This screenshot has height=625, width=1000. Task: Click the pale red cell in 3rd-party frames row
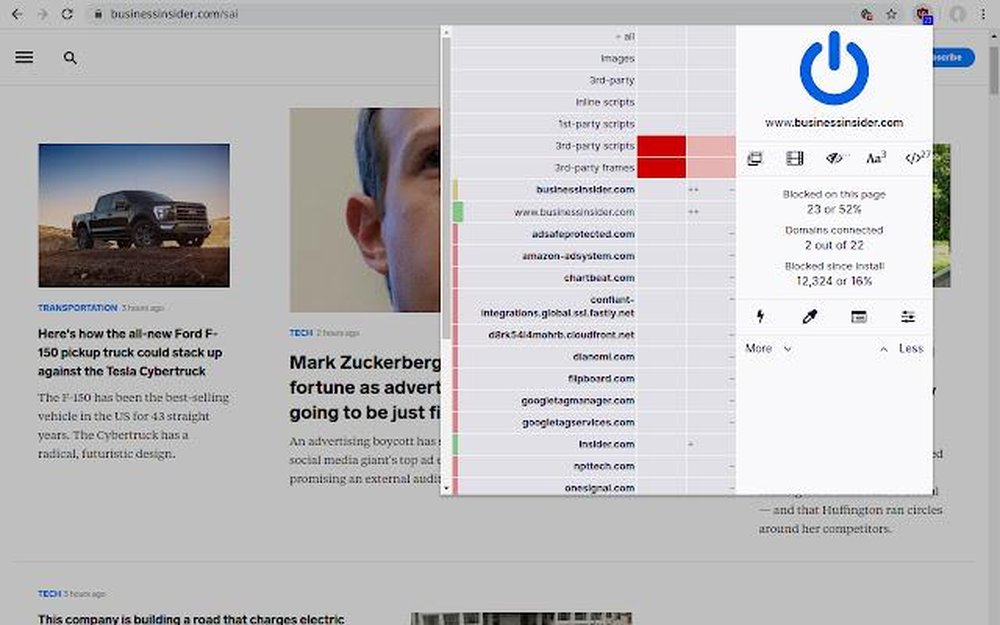[x=706, y=167]
